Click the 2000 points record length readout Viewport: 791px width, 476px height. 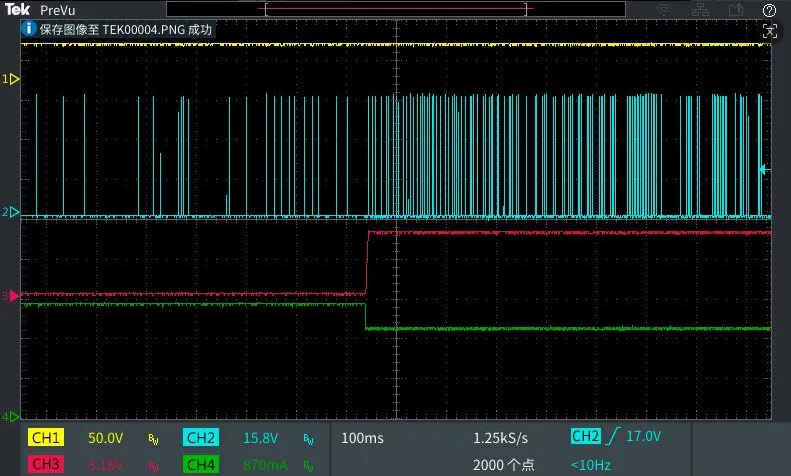(503, 464)
